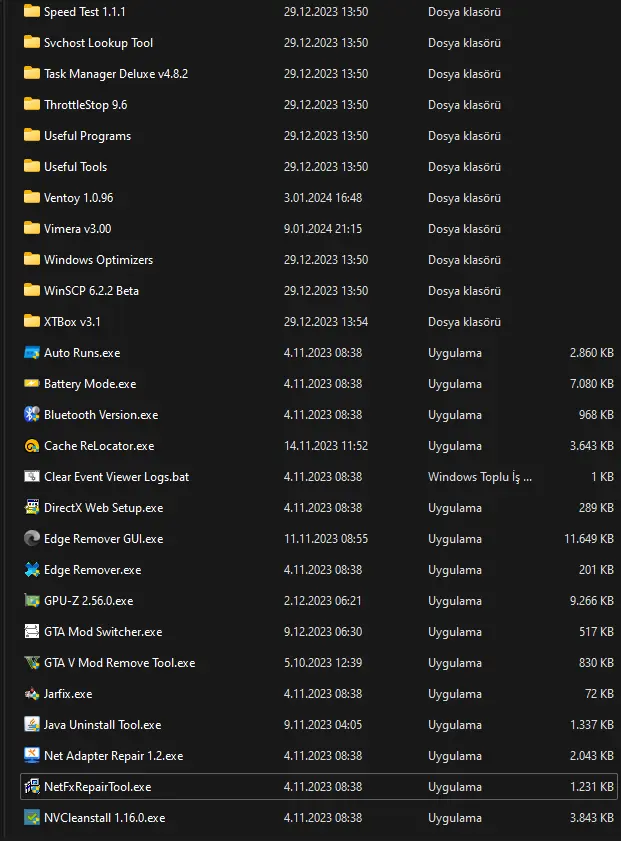Click the ThrottleStop 9.6 folder icon

[x=32, y=105]
